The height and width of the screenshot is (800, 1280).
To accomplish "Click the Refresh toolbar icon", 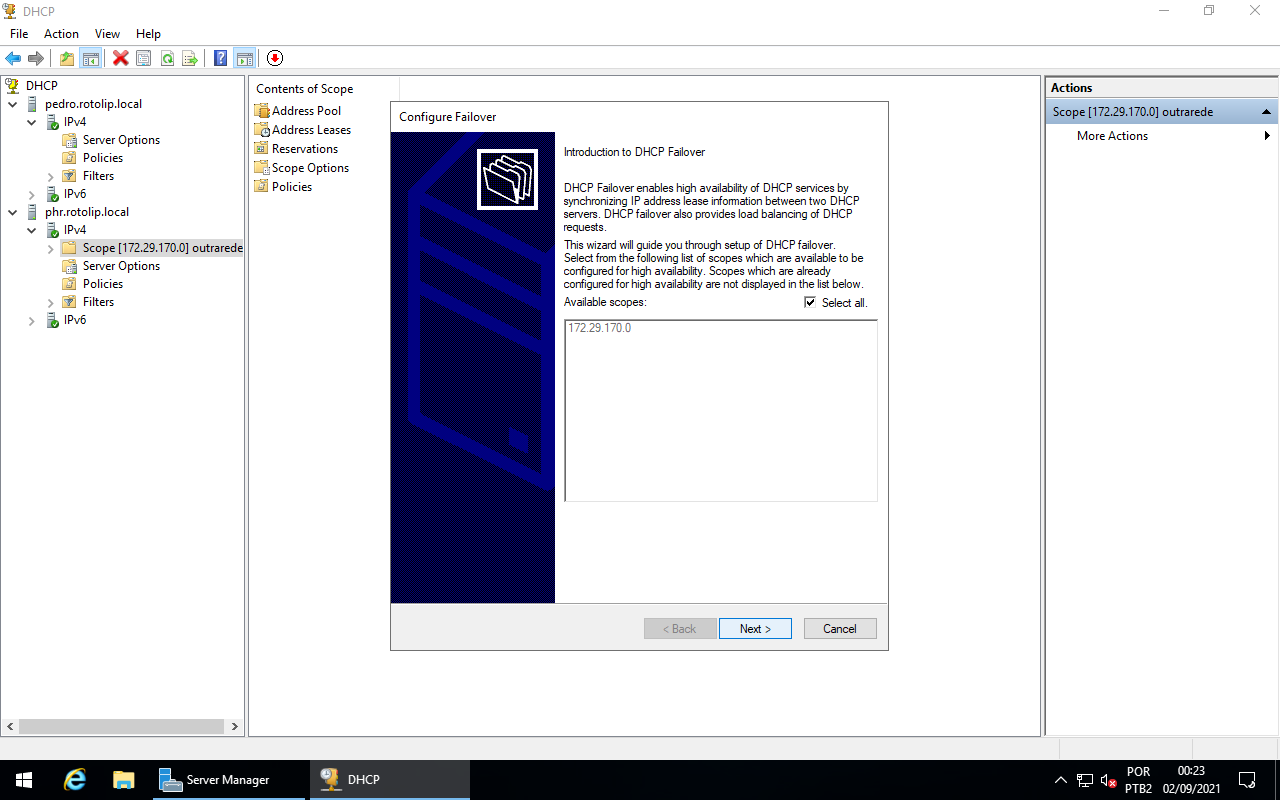I will point(167,58).
